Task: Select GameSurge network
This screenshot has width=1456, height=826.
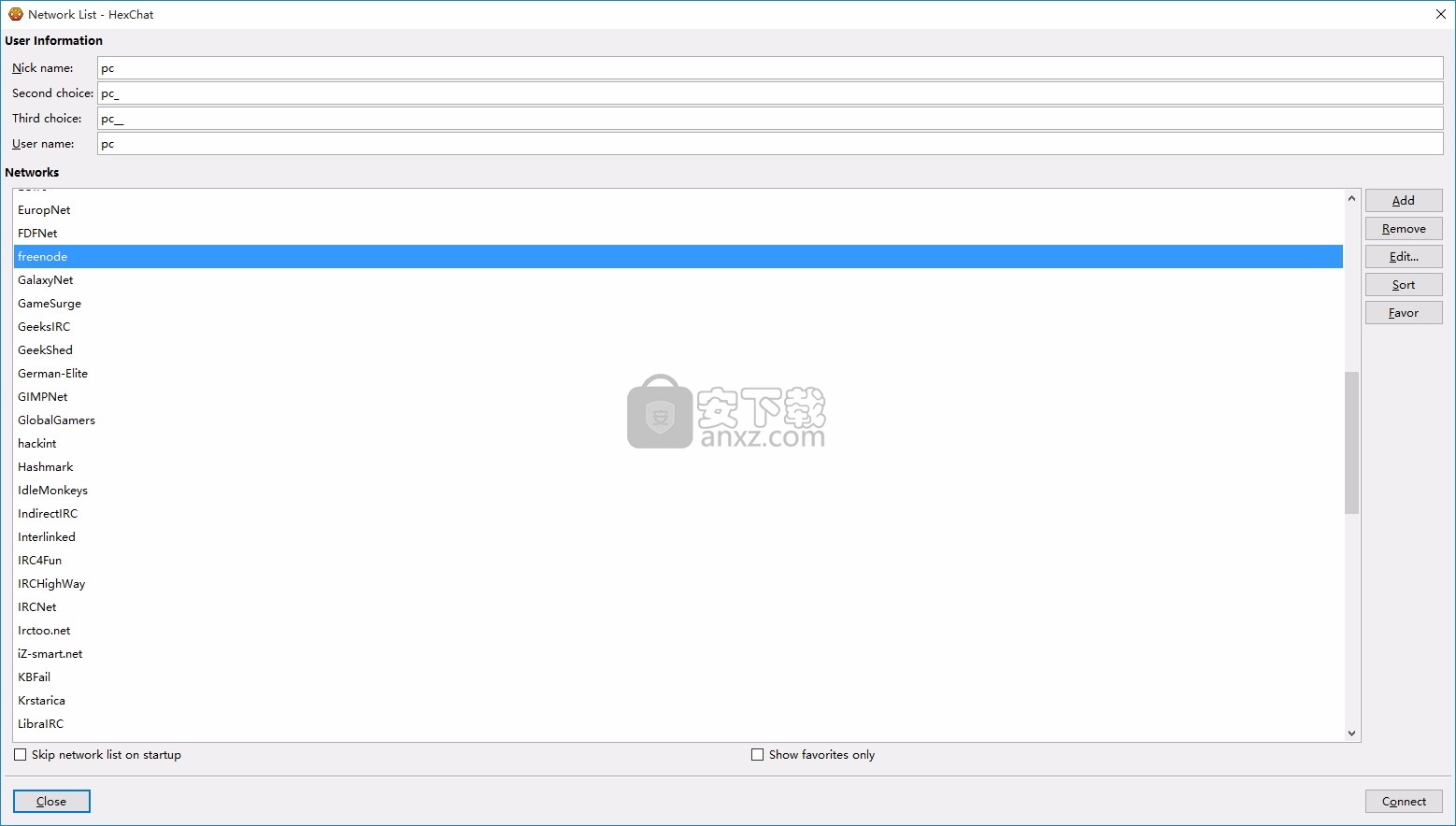Action: pyautogui.click(x=678, y=303)
